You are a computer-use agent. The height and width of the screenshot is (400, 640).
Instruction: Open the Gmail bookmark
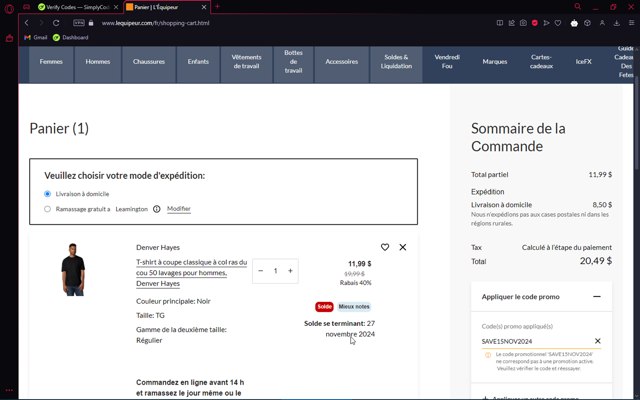pyautogui.click(x=36, y=37)
